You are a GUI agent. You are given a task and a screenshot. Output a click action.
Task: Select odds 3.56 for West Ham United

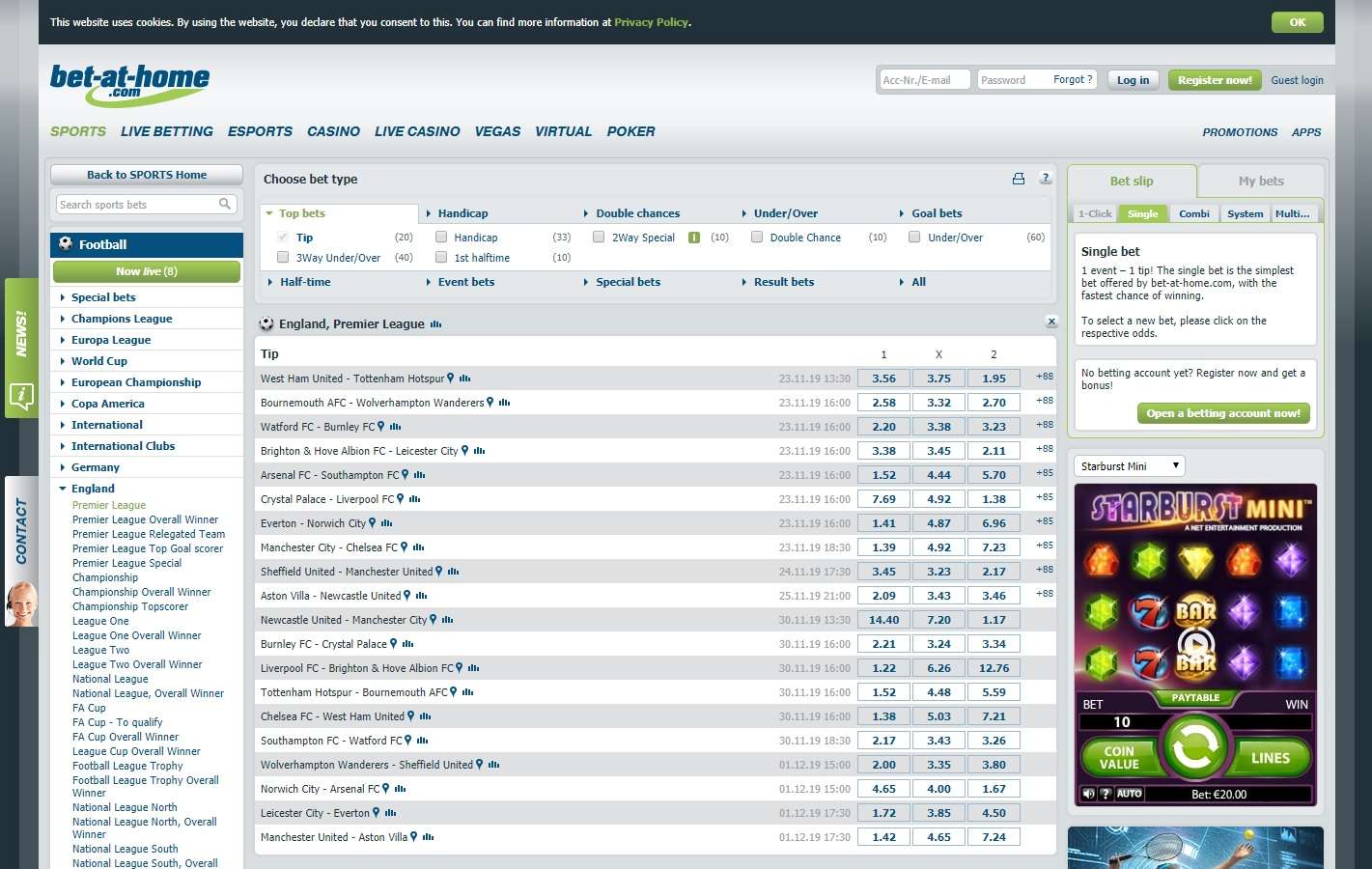point(883,378)
